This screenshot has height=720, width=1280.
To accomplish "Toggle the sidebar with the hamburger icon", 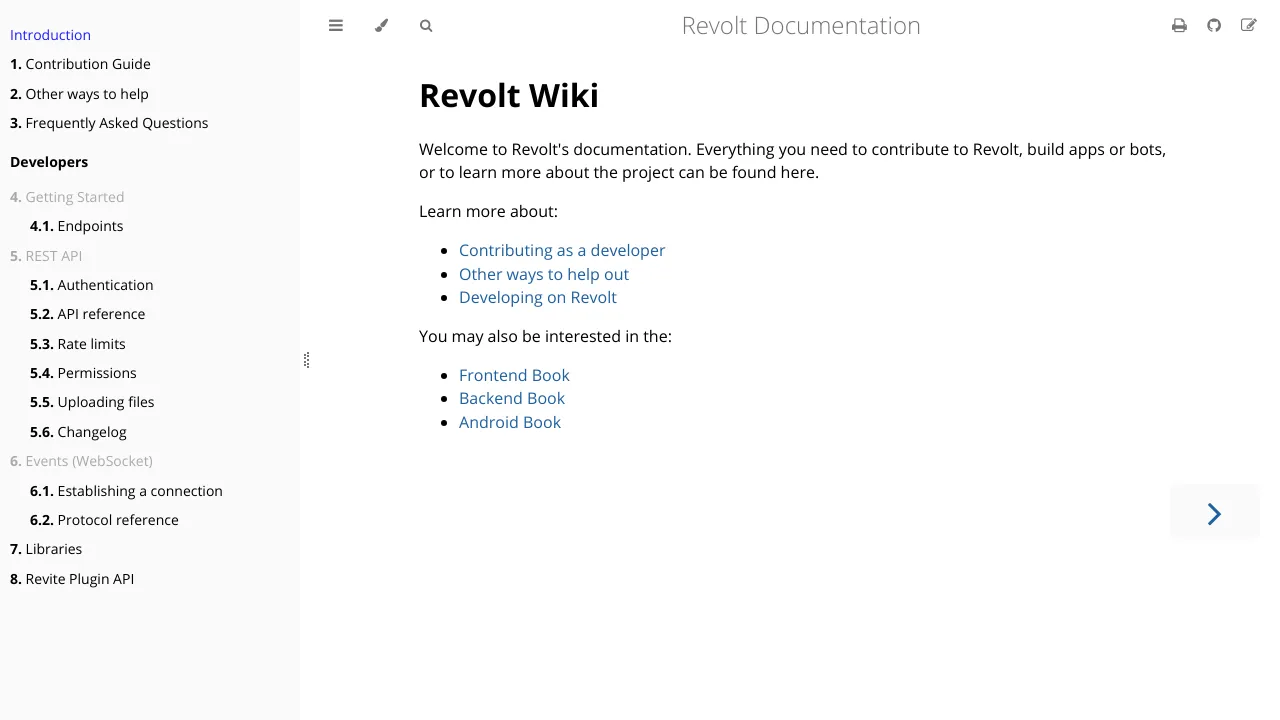I will 336,26.
